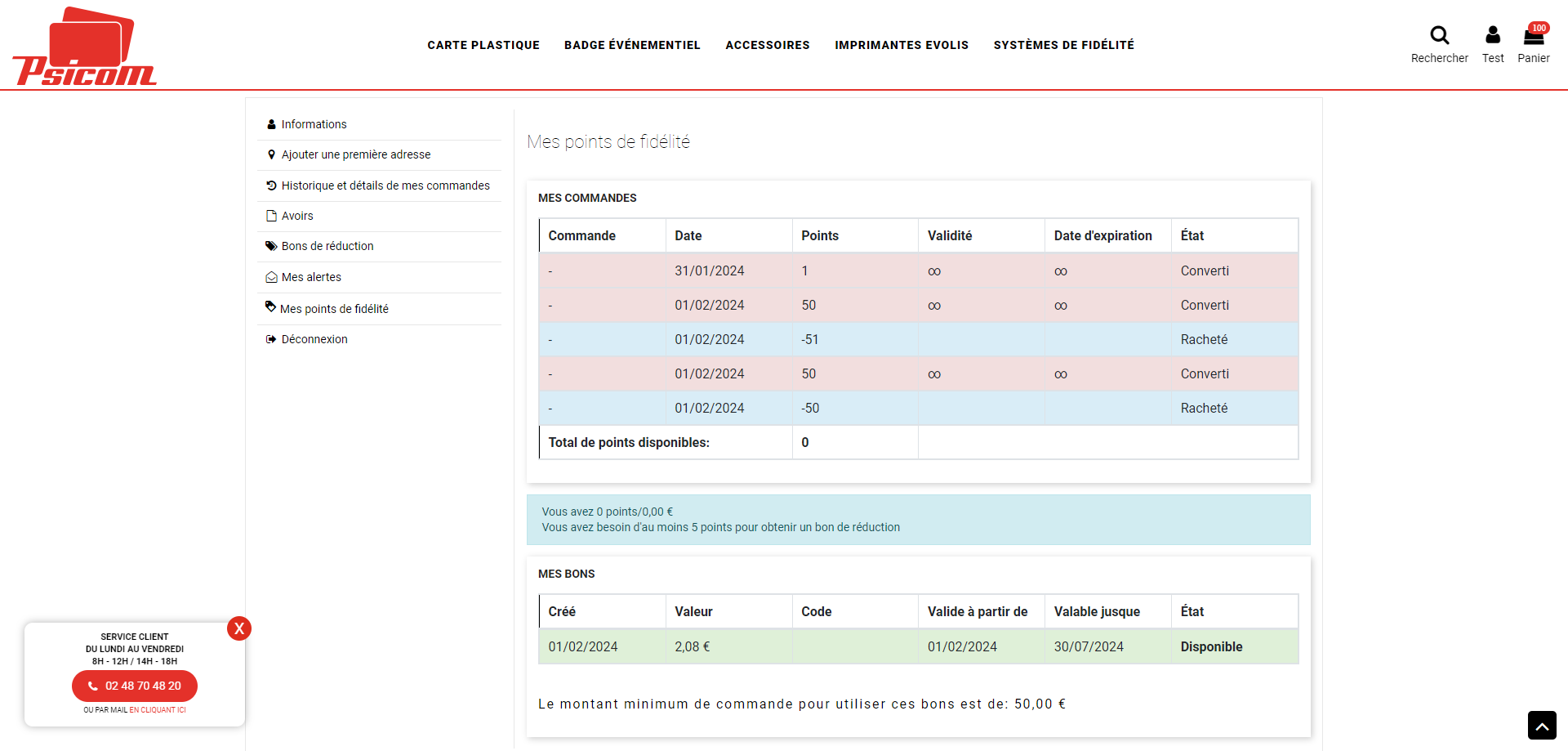Screen dimensions: 1568x751
Task: Click the scroll-to-top arrow button
Action: (x=1541, y=725)
